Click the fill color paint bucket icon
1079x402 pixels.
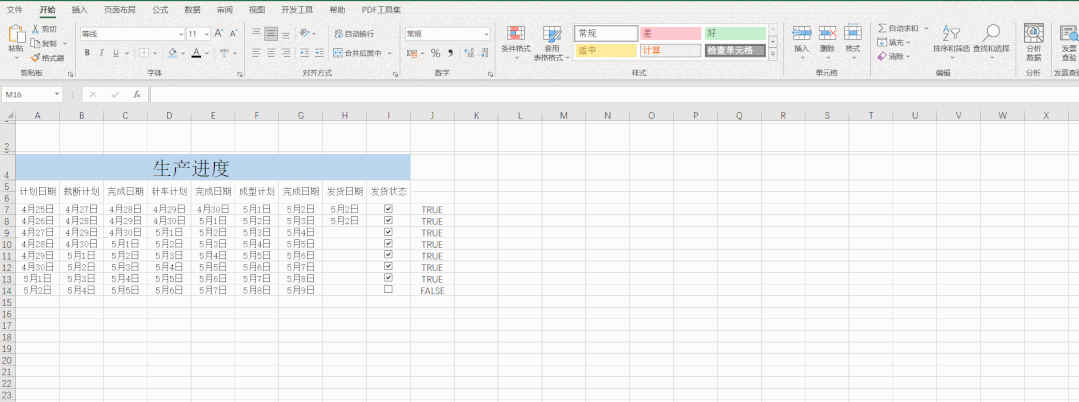(x=172, y=53)
